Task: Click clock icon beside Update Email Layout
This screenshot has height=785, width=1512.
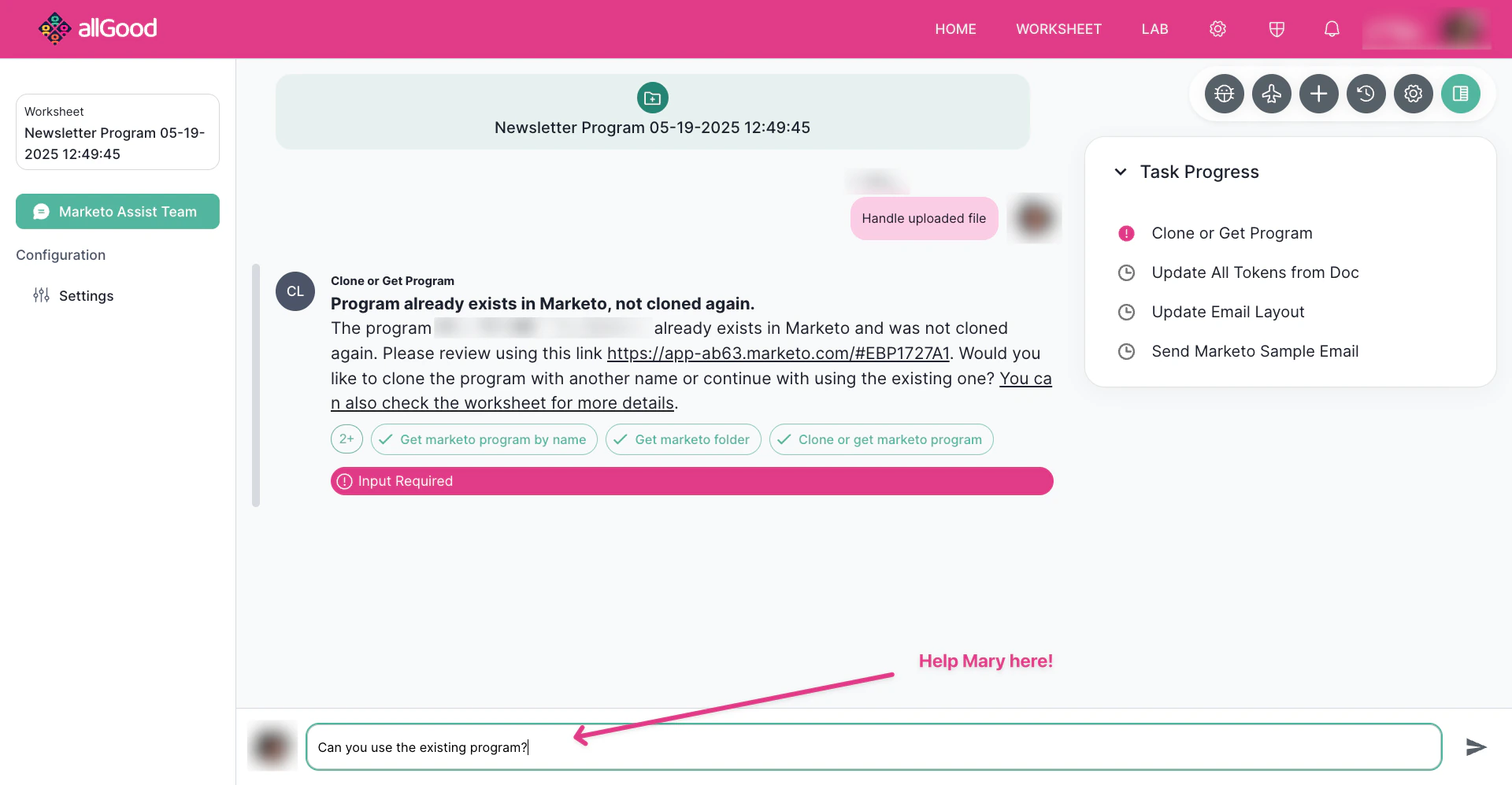Action: coord(1126,312)
